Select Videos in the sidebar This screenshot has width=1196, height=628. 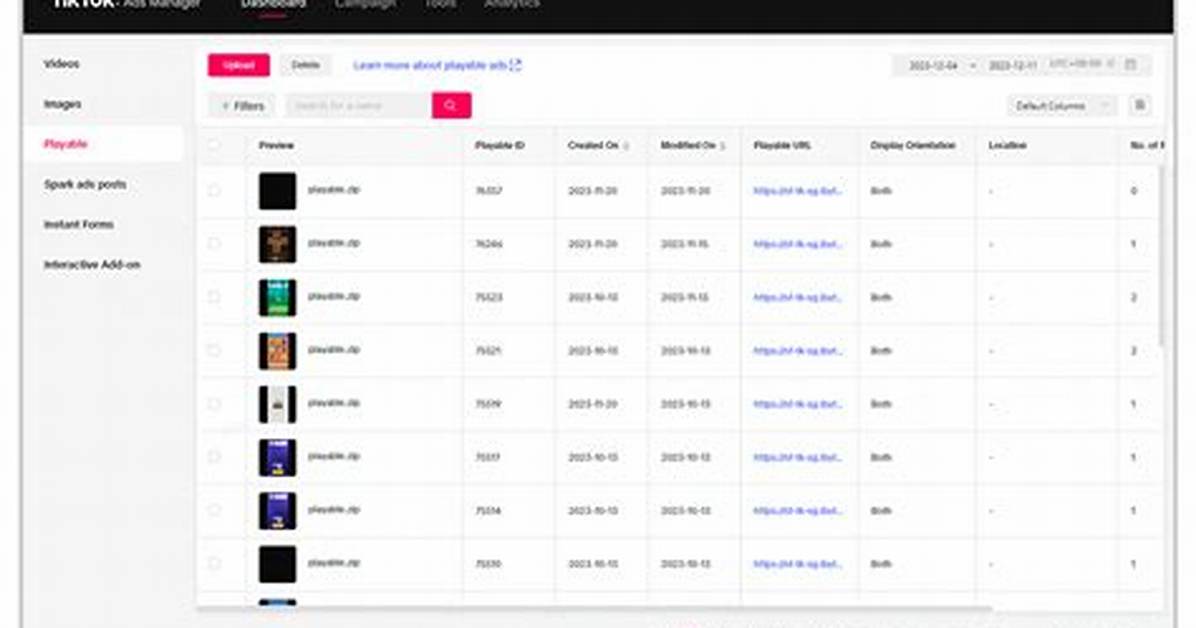[x=62, y=64]
